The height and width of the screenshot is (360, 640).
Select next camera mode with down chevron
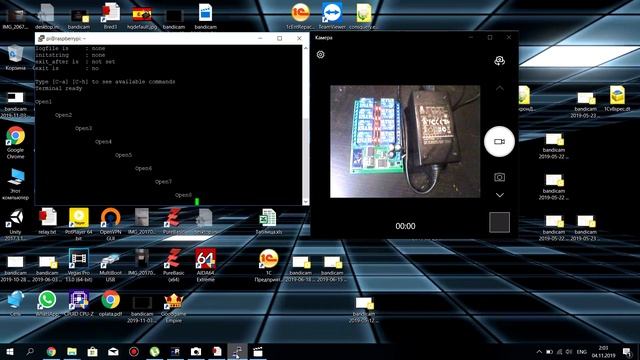[500, 195]
